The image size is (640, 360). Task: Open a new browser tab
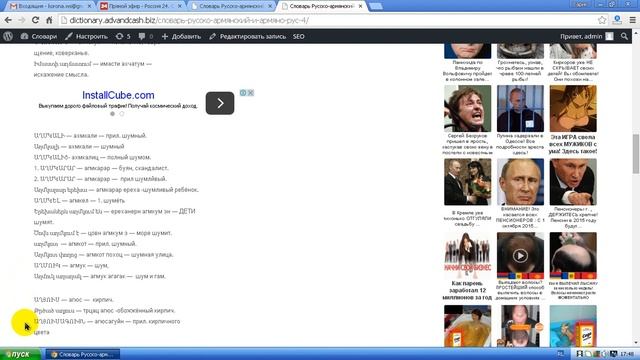(376, 6)
